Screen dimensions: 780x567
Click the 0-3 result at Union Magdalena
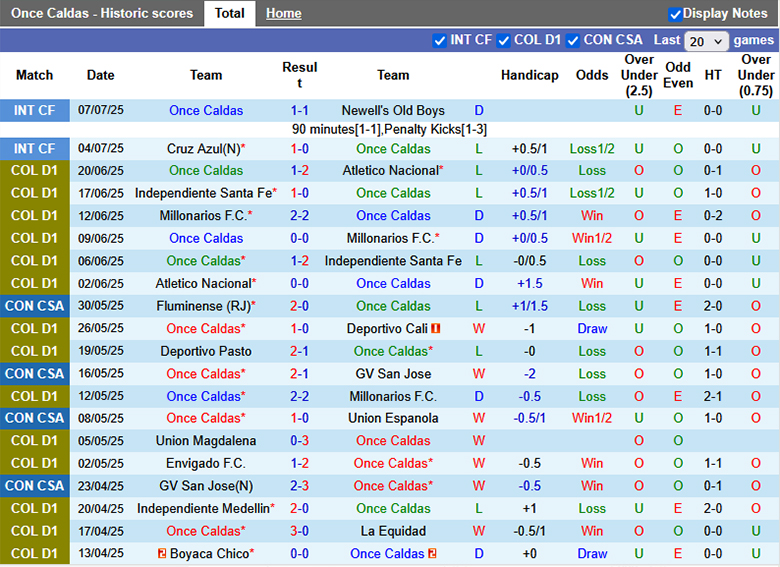coord(299,441)
